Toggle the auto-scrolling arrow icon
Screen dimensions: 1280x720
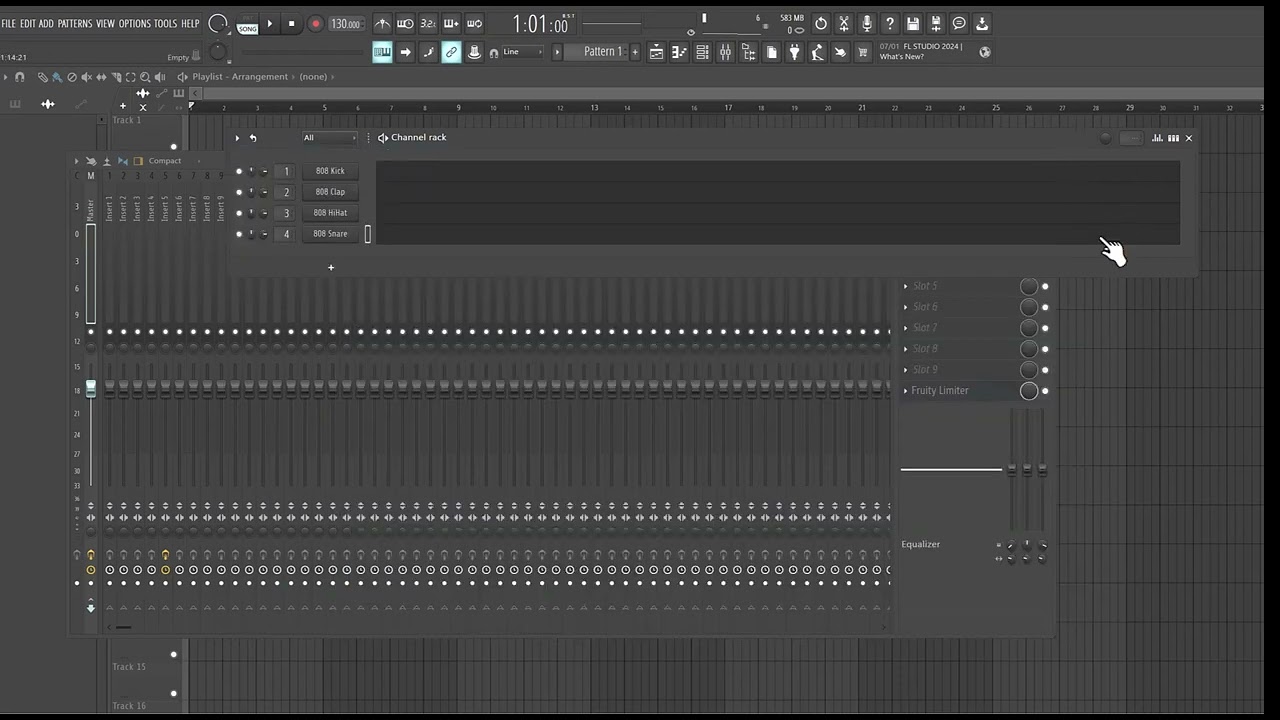405,52
